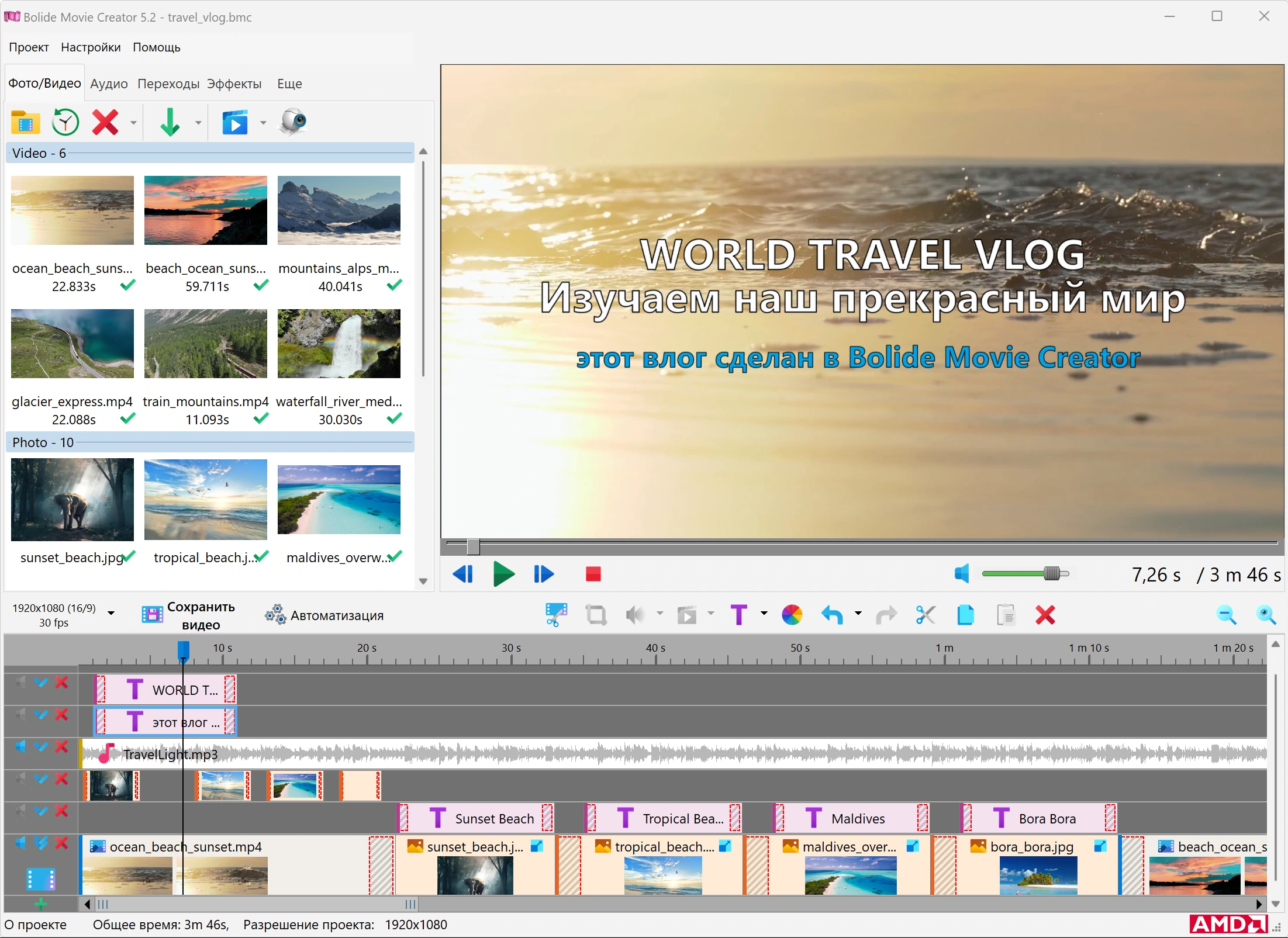This screenshot has width=1288, height=938.
Task: Click the red X remove media icon
Action: pyautogui.click(x=106, y=123)
